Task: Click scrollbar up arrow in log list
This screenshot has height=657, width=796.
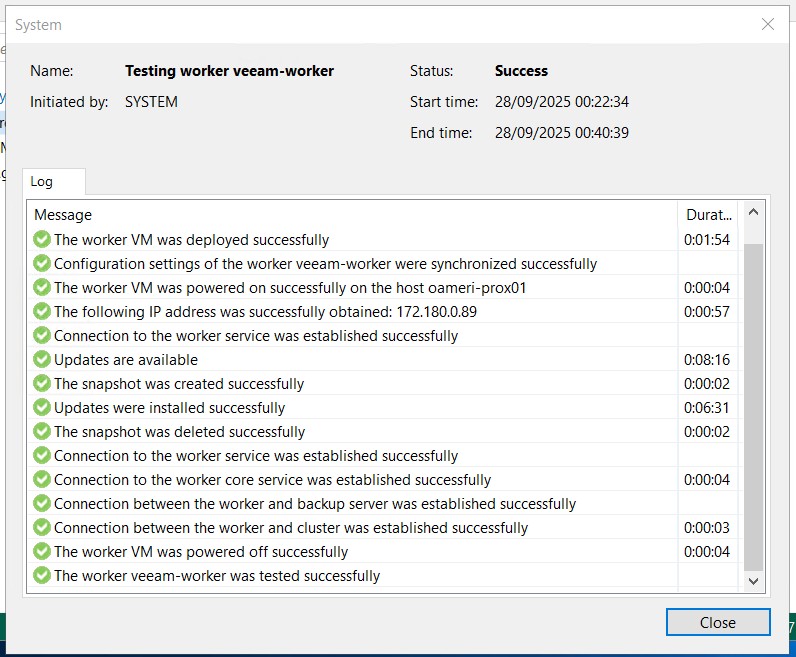Action: pyautogui.click(x=754, y=213)
